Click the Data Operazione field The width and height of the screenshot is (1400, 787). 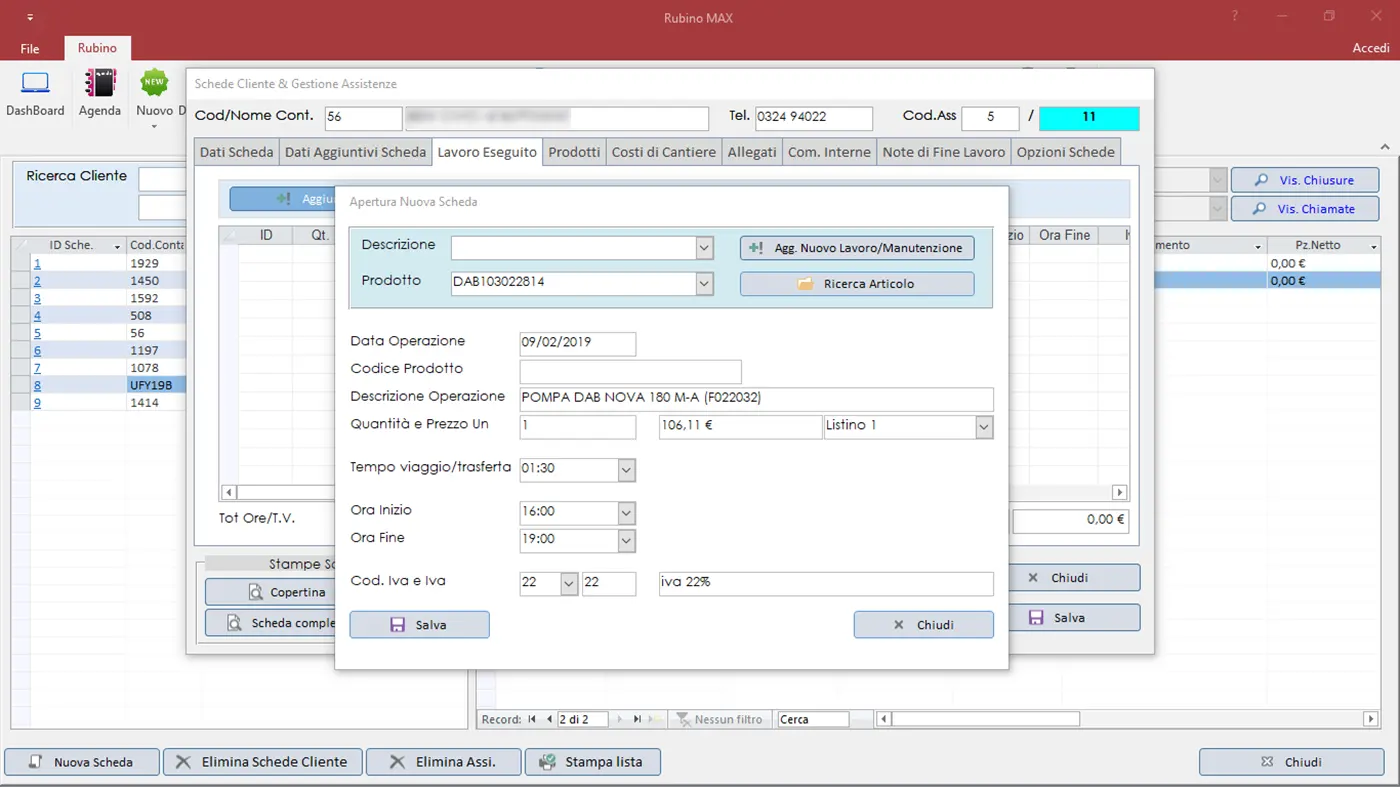tap(578, 343)
